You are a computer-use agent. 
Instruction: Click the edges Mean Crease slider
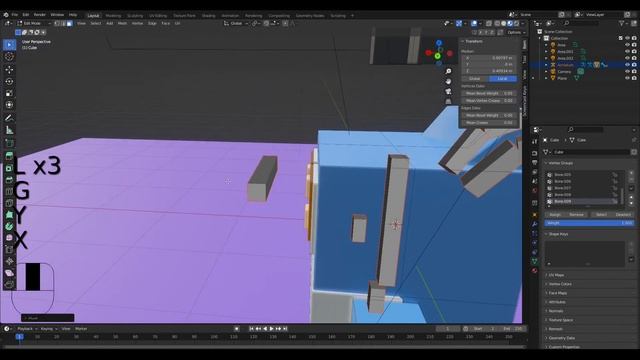pyautogui.click(x=489, y=122)
